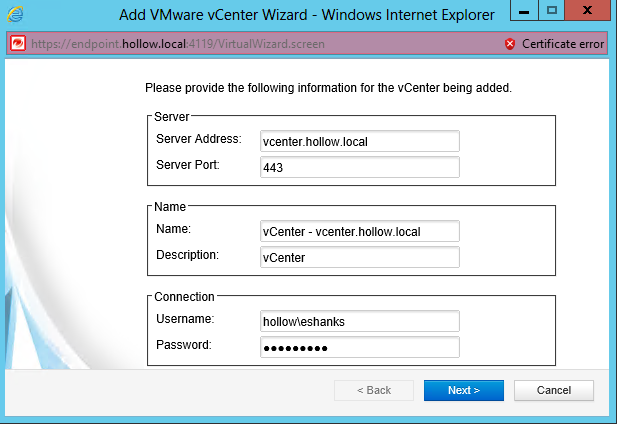Click the masked Password field
617x424 pixels.
point(359,347)
